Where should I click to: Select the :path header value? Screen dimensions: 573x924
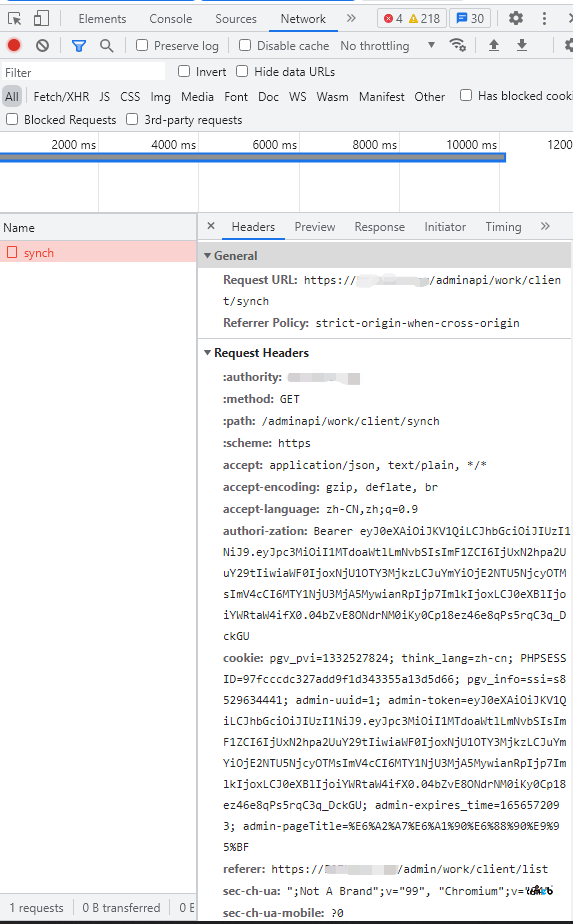[351, 421]
